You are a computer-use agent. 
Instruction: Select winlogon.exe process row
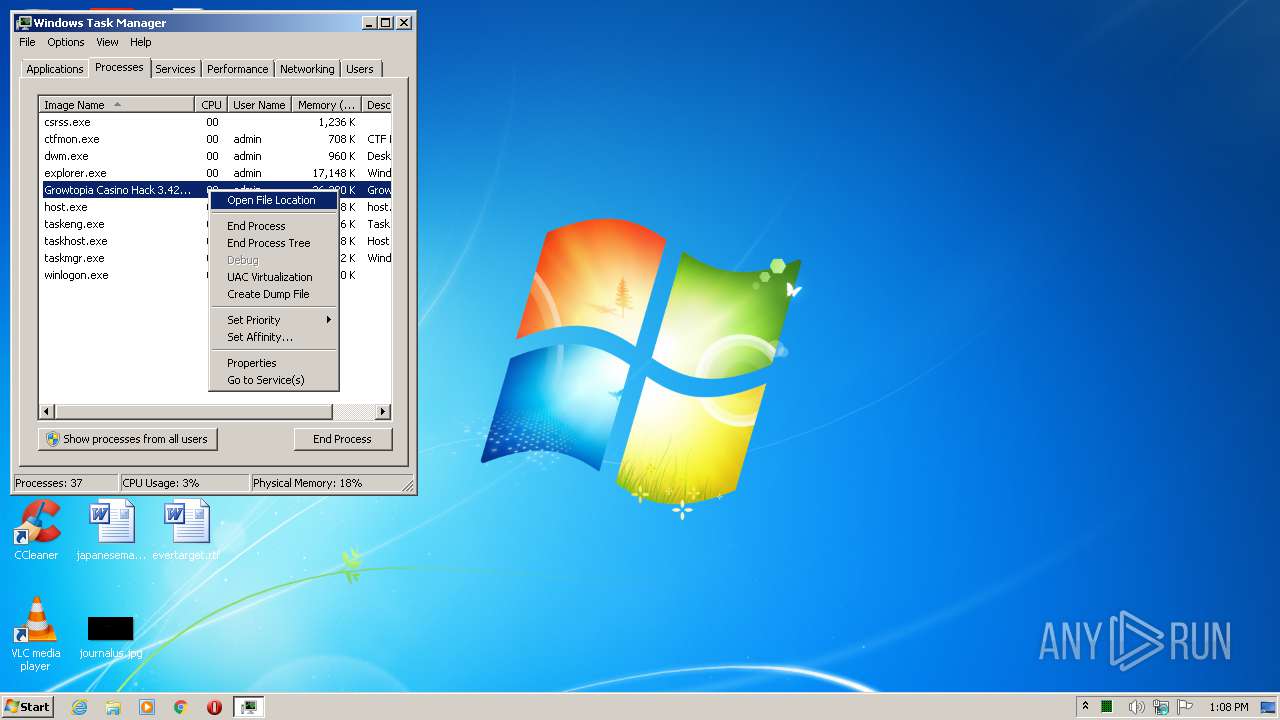click(x=124, y=275)
